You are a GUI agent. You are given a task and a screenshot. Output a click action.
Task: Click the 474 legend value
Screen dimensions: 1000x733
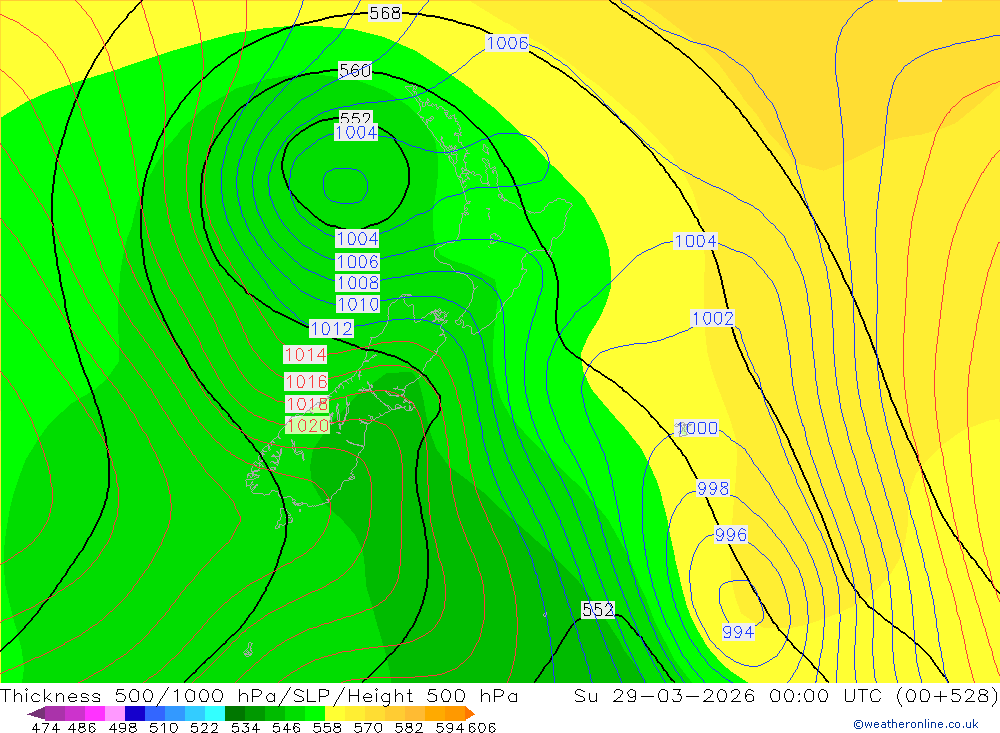coord(45,727)
